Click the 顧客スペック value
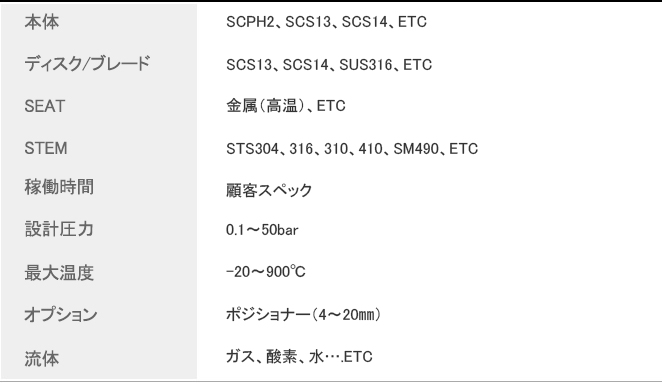 [269, 190]
